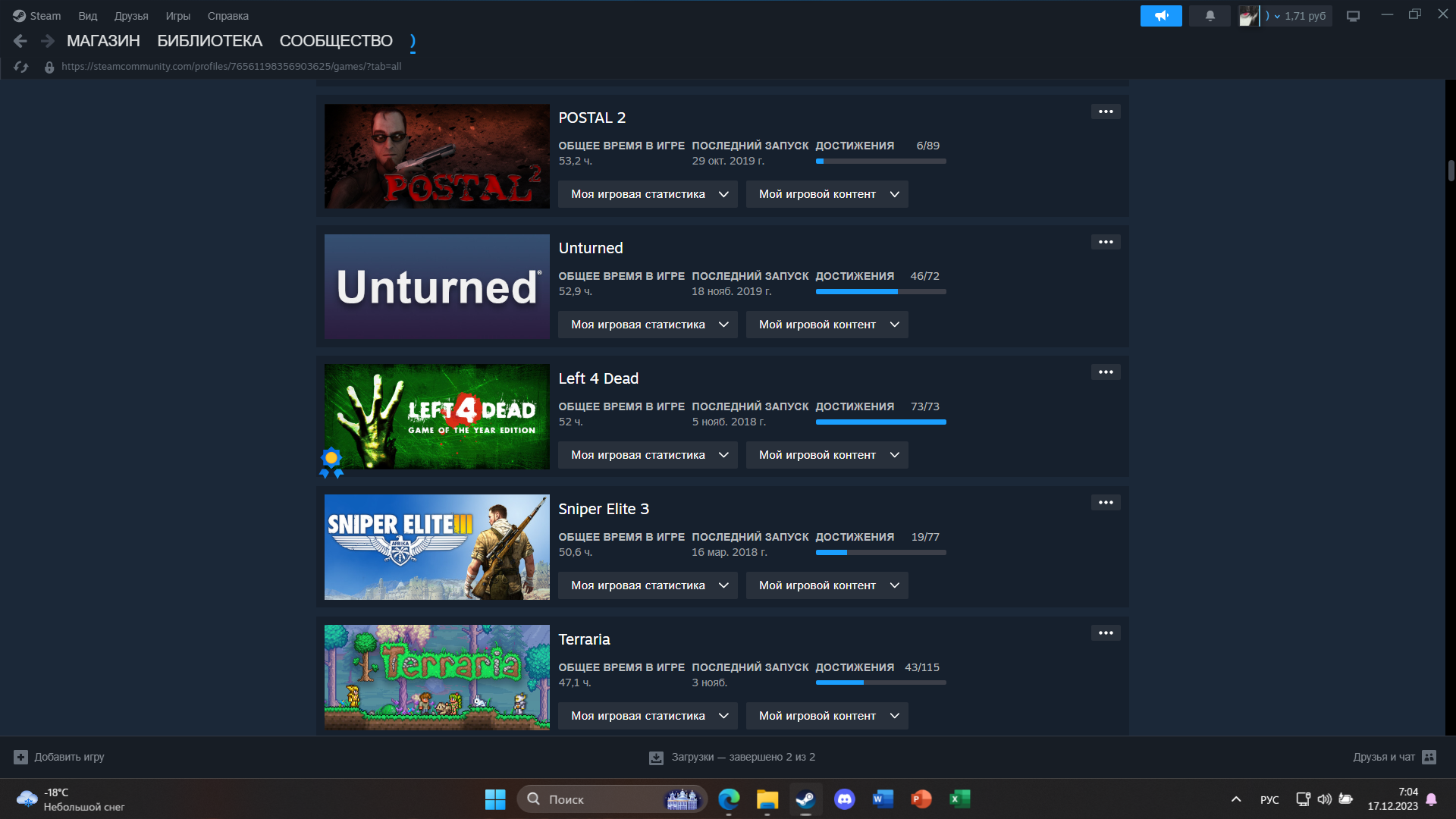
Task: Open the three-dots menu for Left 4 Dead
Action: (x=1106, y=372)
